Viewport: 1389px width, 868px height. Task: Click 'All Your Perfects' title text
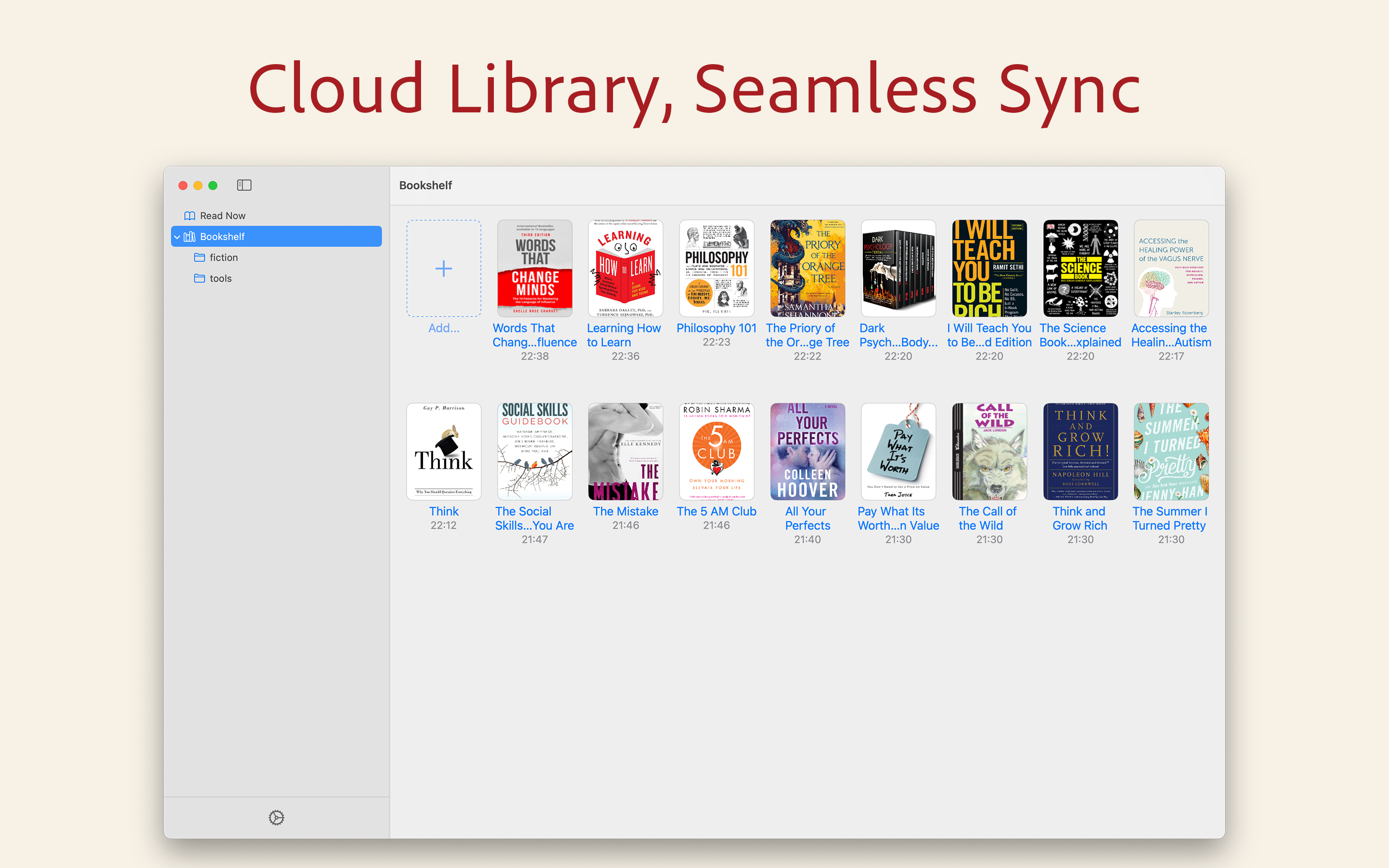point(807,518)
